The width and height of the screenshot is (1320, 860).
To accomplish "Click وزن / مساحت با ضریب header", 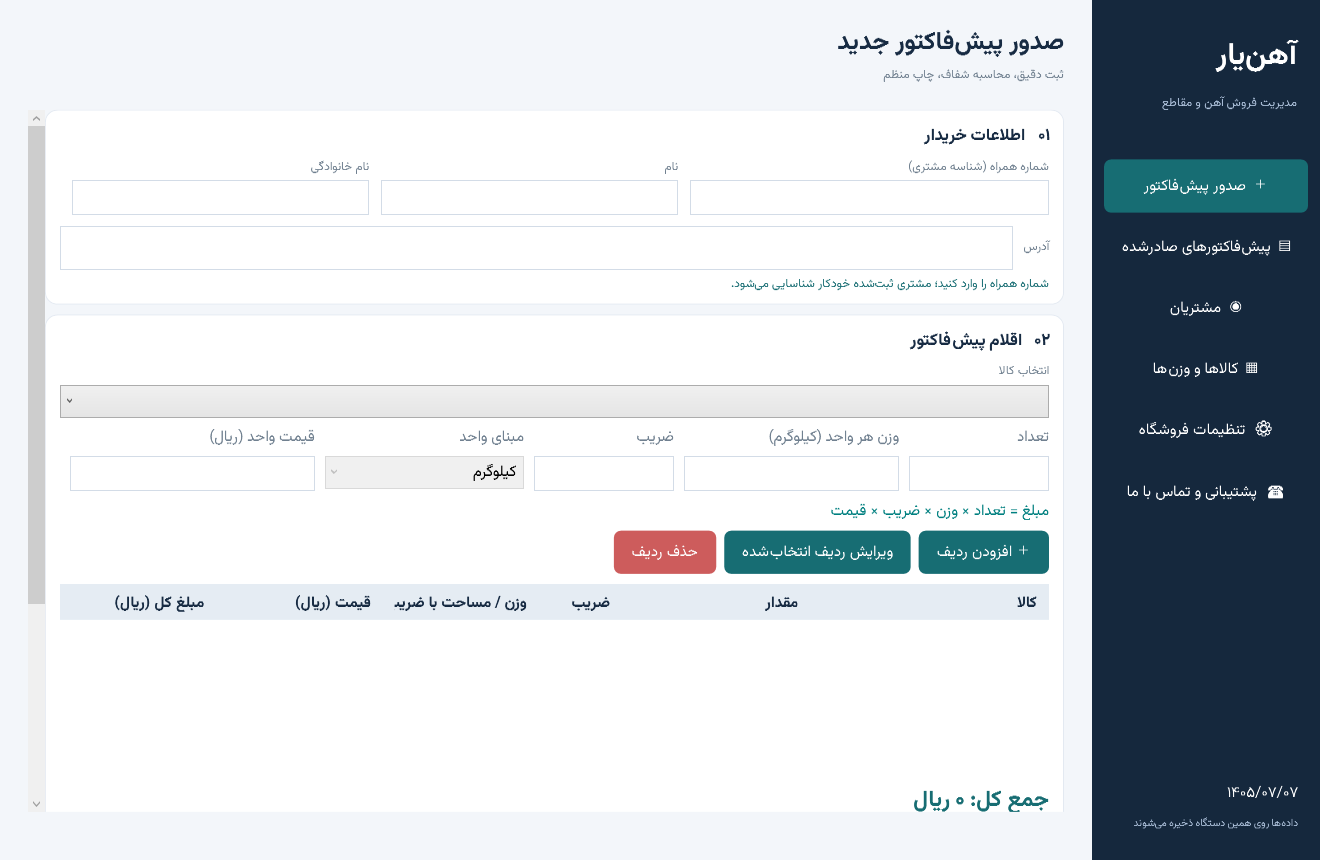I will tap(460, 602).
